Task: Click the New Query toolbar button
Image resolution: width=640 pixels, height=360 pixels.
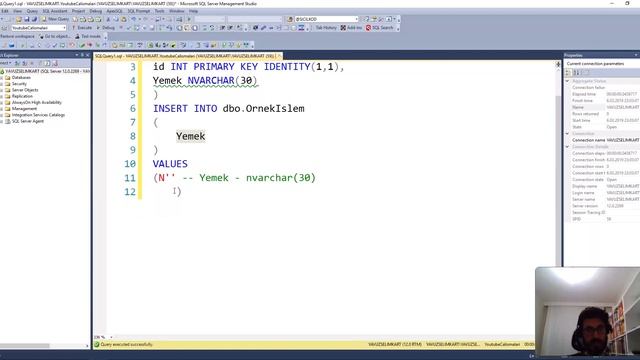Action: click(x=55, y=19)
